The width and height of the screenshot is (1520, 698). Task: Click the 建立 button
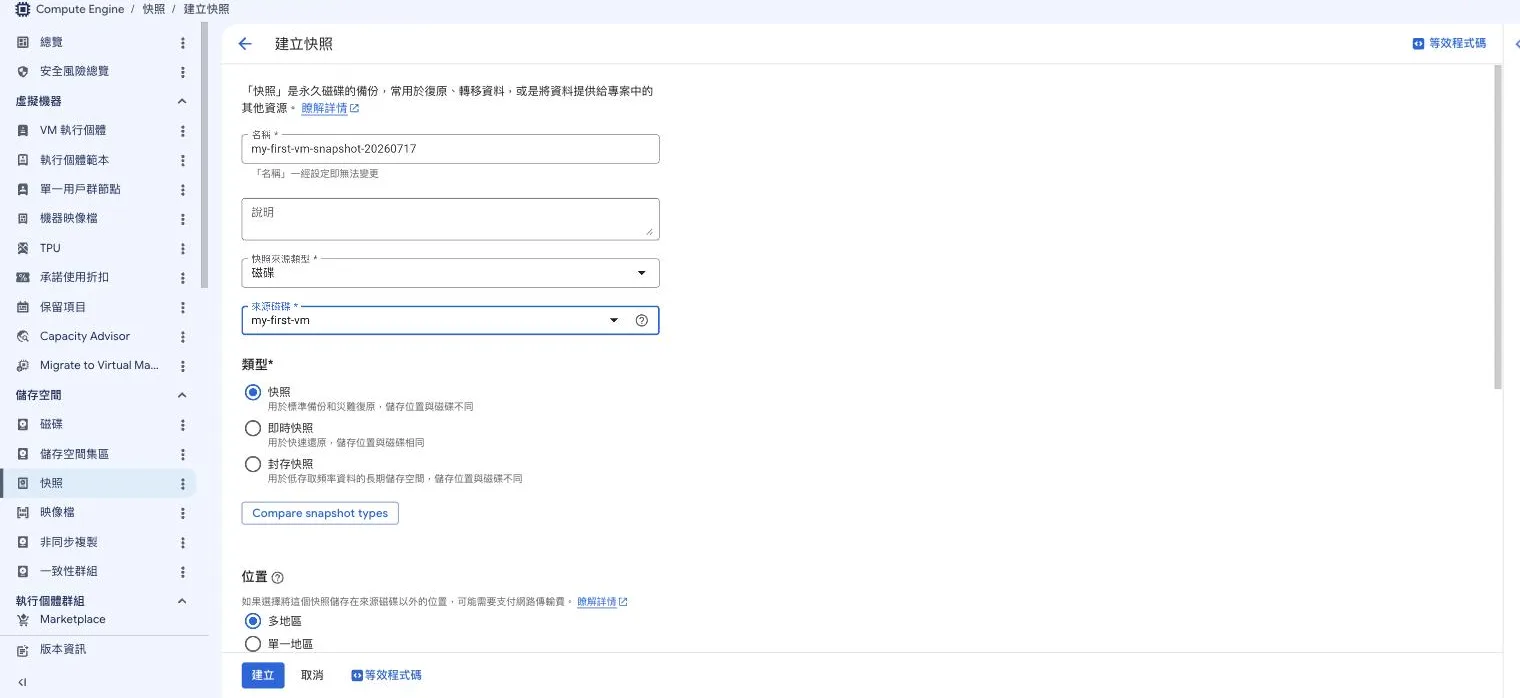pos(263,675)
